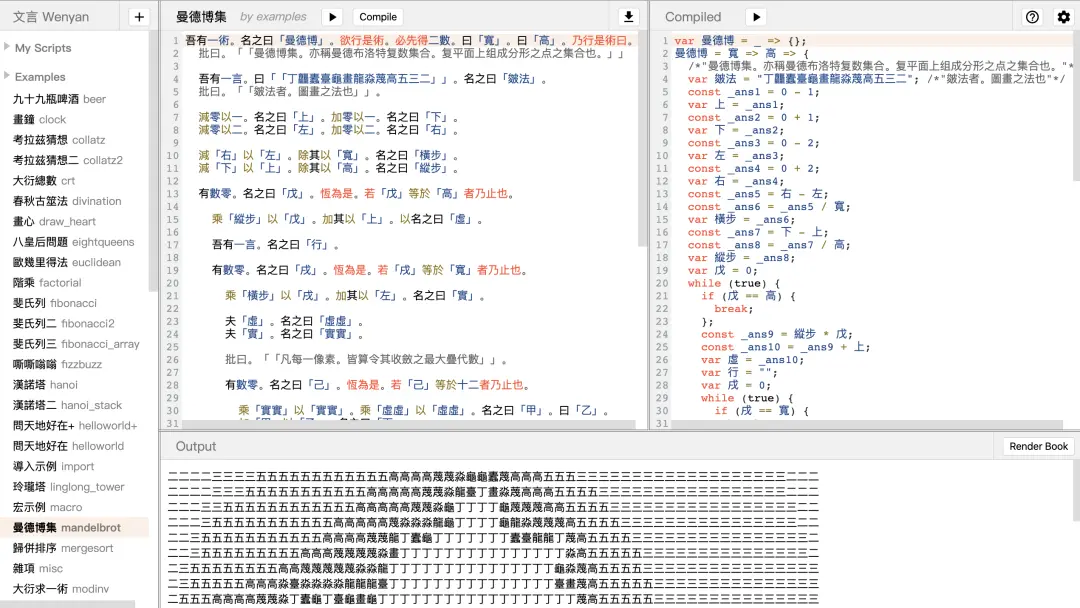Image resolution: width=1080 pixels, height=608 pixels.
Task: Open the collatz2 example
Action: [x=74, y=160]
